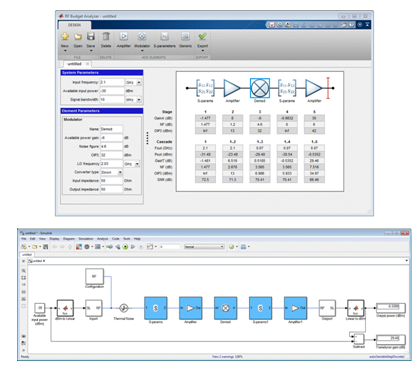Select the untitled document tab

tap(74, 64)
